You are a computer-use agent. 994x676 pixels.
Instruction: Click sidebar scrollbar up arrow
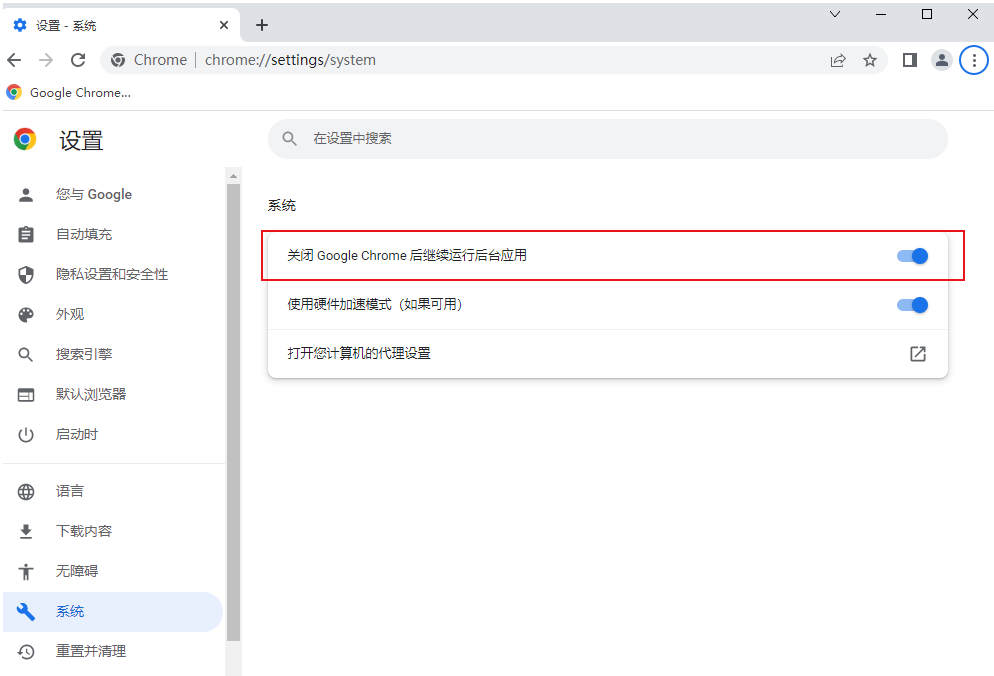point(233,176)
